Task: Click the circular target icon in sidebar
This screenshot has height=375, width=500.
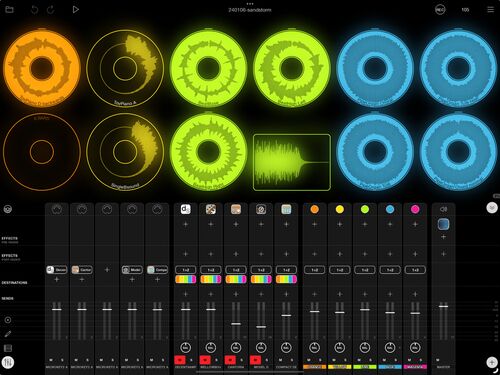Action: [x=8, y=320]
